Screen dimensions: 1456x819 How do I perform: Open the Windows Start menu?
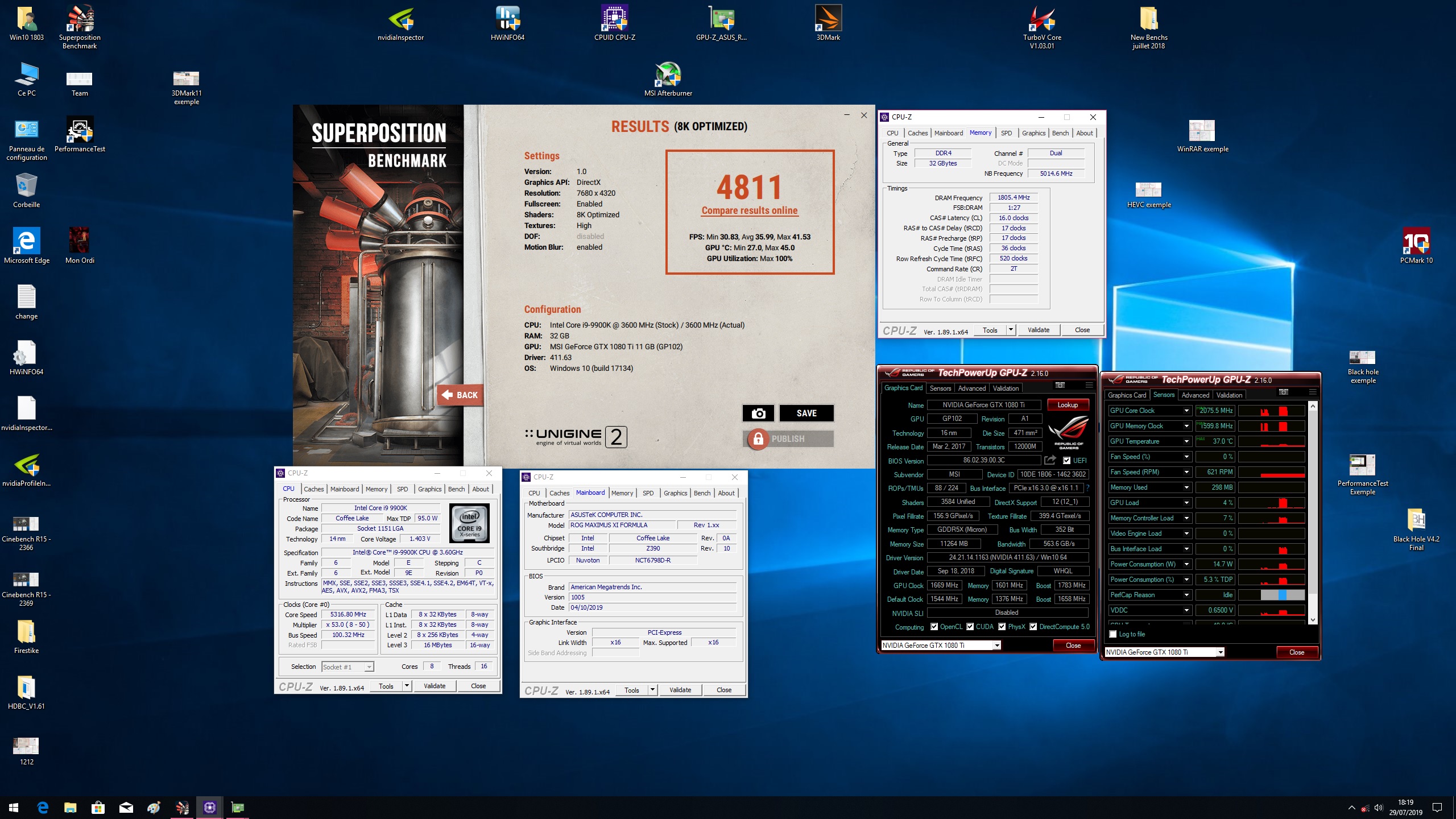pyautogui.click(x=14, y=807)
